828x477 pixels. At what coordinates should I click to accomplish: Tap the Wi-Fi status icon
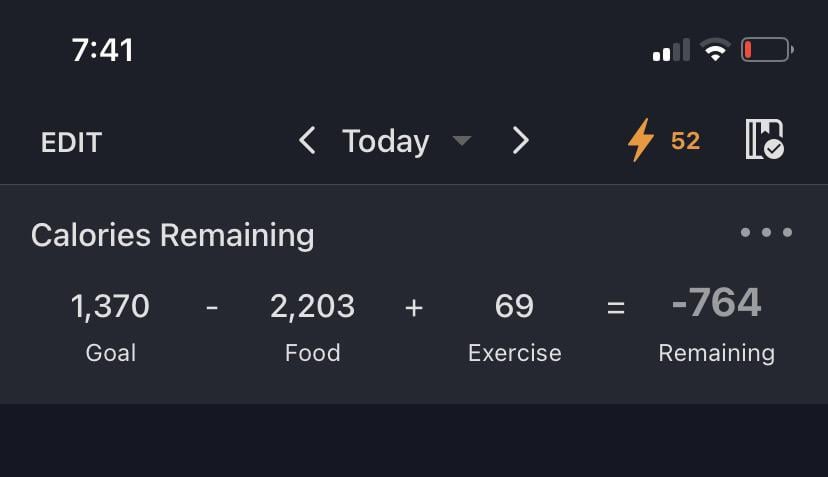[715, 50]
